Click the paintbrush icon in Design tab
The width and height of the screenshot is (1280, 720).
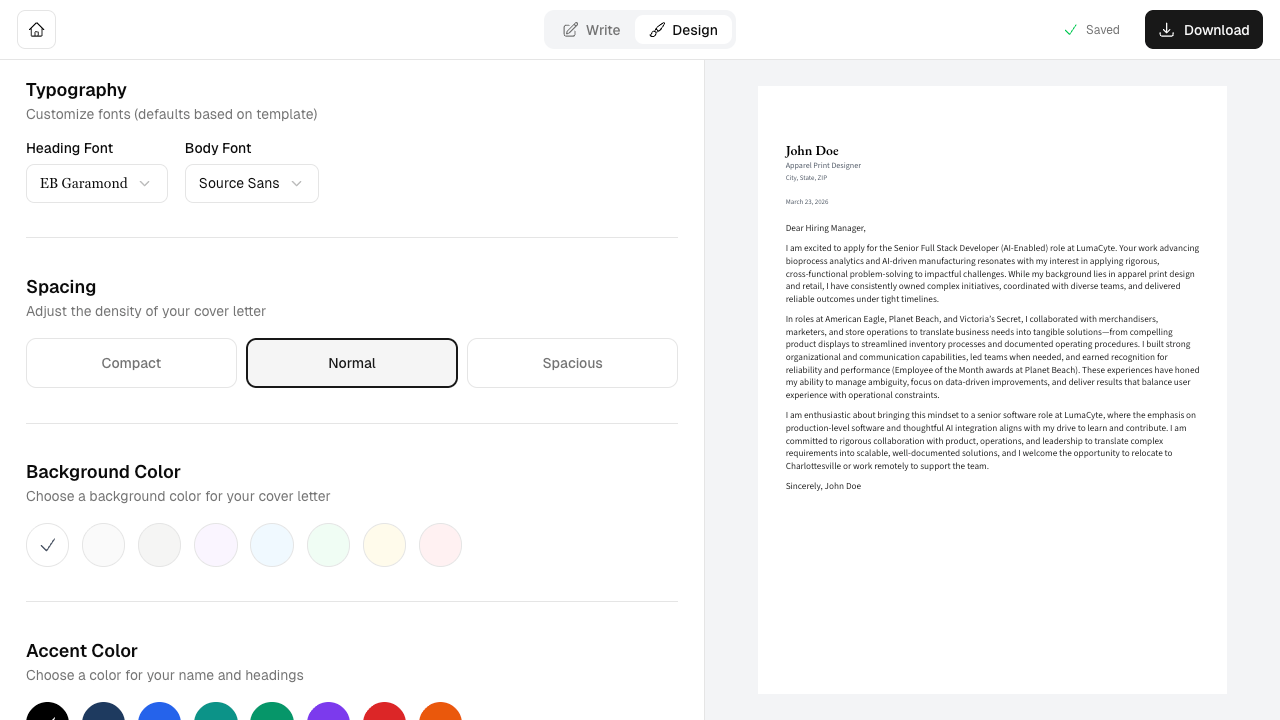tap(657, 30)
